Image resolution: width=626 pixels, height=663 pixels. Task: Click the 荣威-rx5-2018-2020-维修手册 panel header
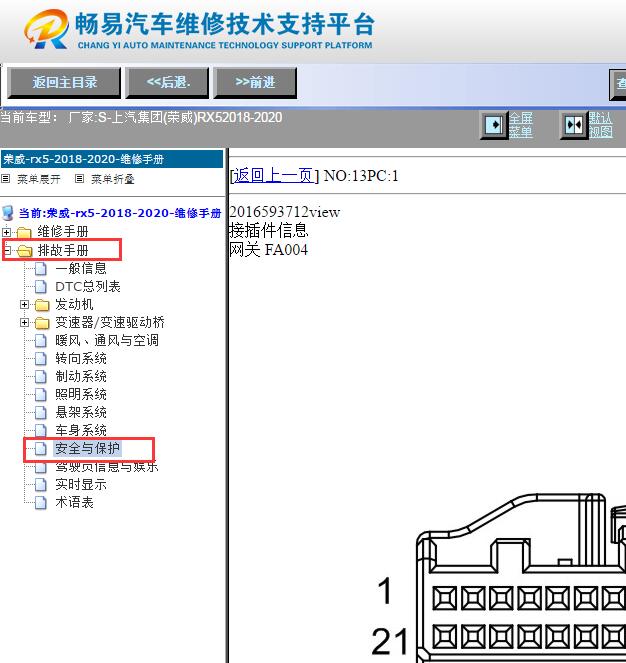[112, 159]
